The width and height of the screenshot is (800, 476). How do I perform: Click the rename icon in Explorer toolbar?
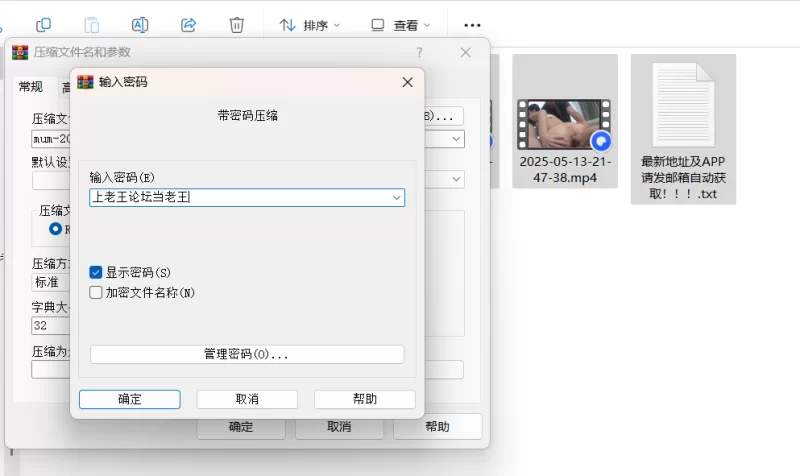140,24
